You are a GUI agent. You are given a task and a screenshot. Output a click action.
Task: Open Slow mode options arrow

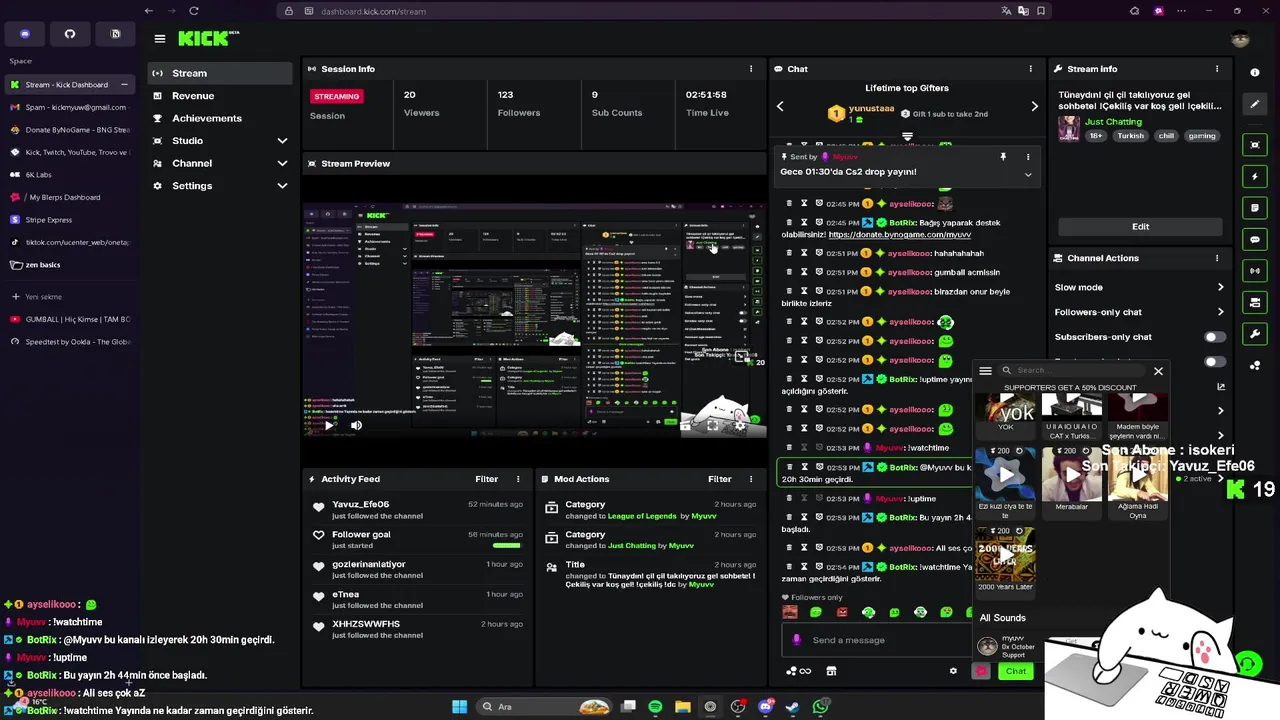tap(1220, 287)
